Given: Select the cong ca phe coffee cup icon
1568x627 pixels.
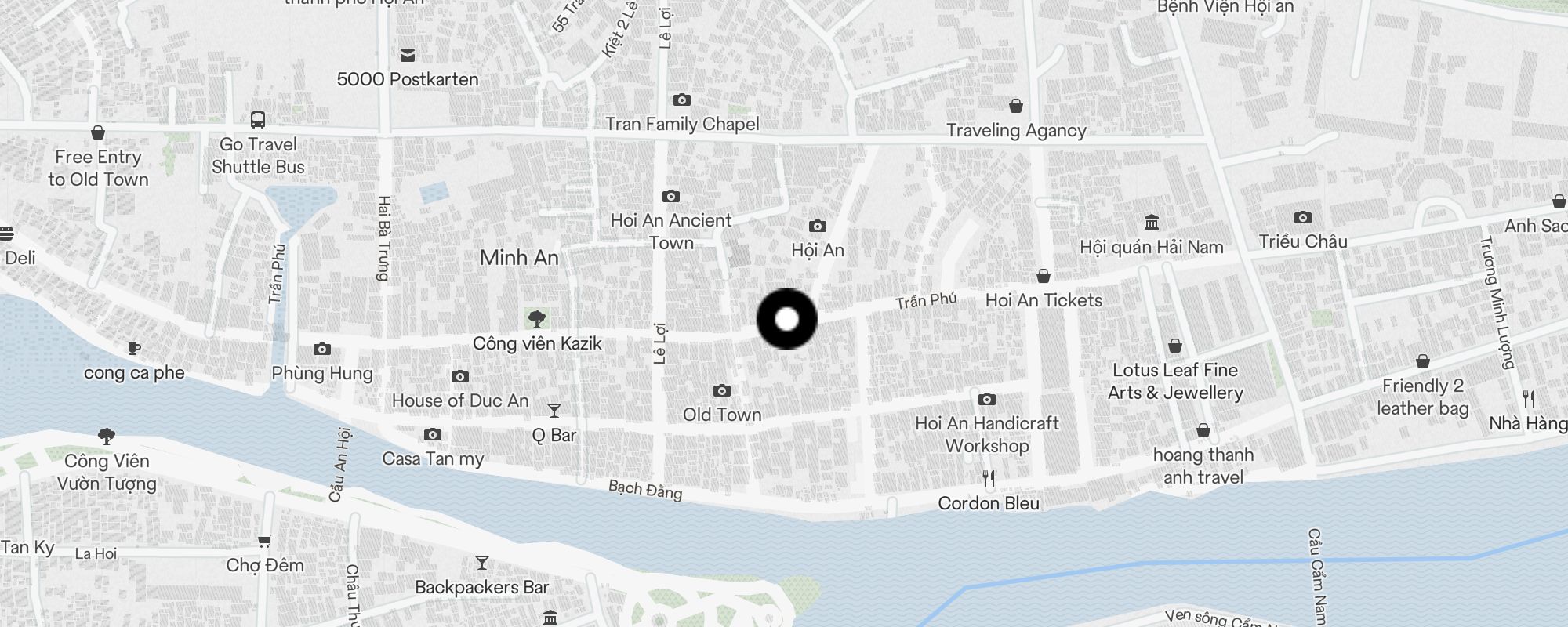Looking at the screenshot, I should 134,349.
